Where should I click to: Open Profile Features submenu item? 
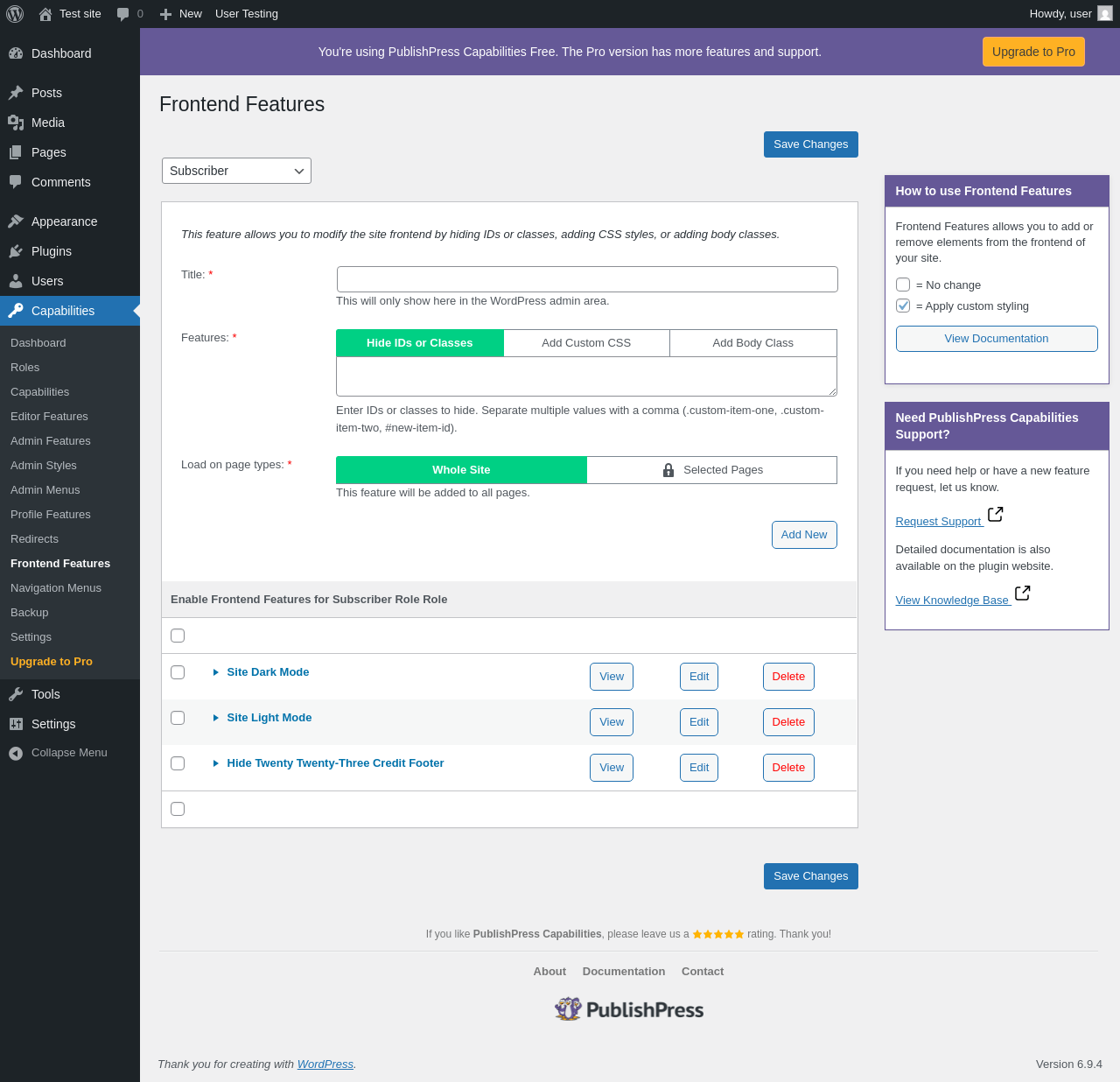point(51,515)
